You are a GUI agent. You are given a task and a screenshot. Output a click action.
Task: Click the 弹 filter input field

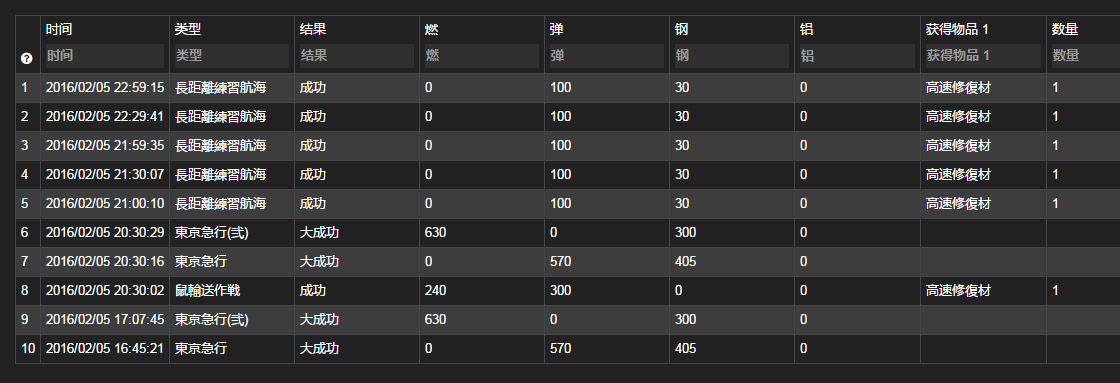[606, 56]
